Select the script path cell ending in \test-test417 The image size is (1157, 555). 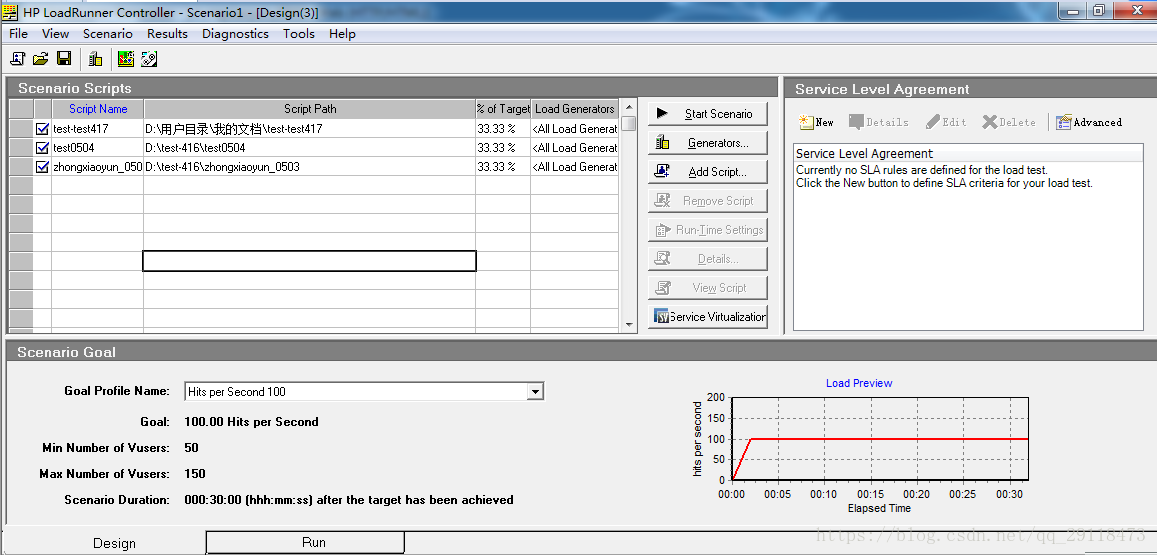[310, 128]
